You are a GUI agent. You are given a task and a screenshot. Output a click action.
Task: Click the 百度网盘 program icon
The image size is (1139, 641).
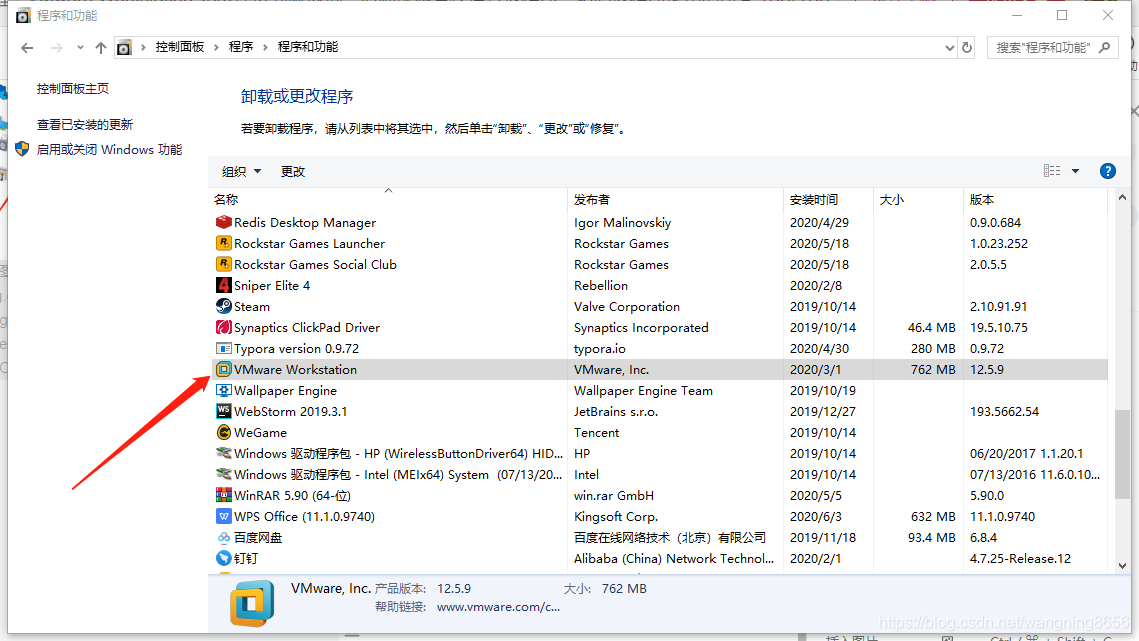point(224,538)
